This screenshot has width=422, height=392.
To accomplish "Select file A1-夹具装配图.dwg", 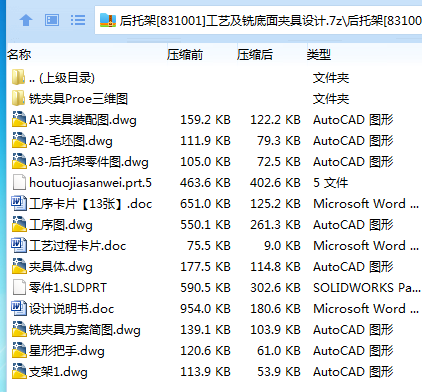I will pos(83,120).
